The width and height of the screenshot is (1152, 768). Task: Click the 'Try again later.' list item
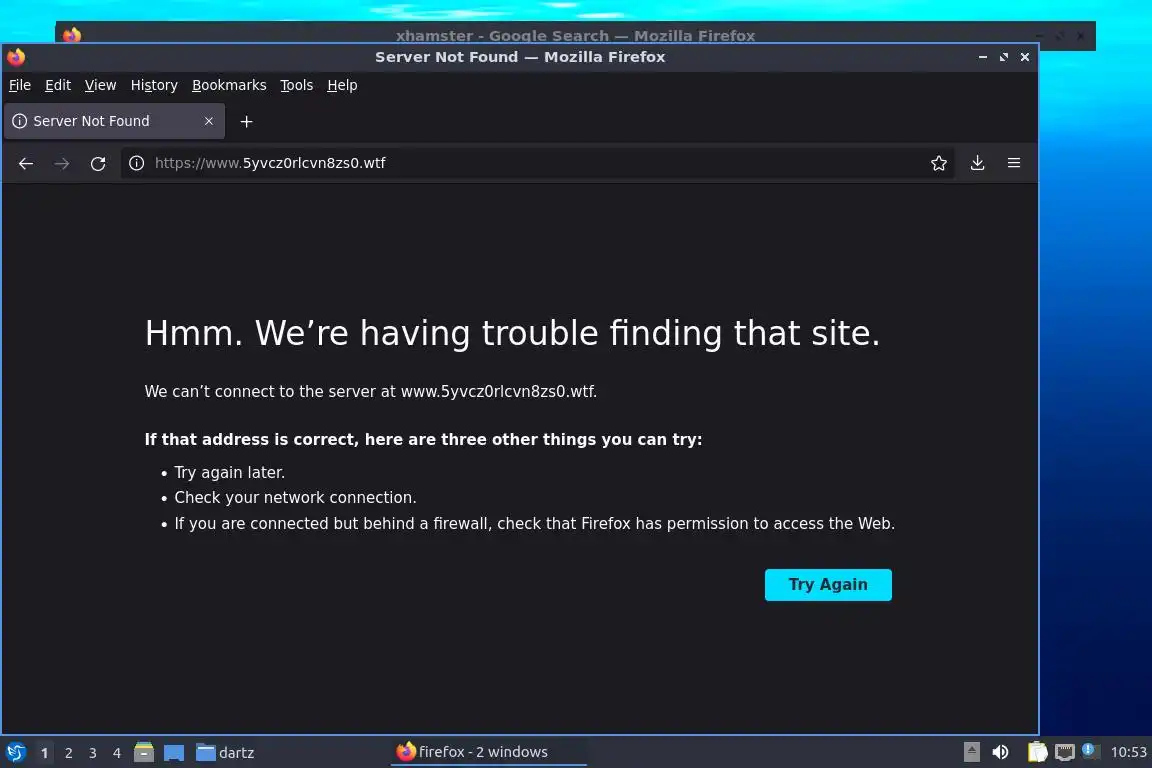point(229,473)
